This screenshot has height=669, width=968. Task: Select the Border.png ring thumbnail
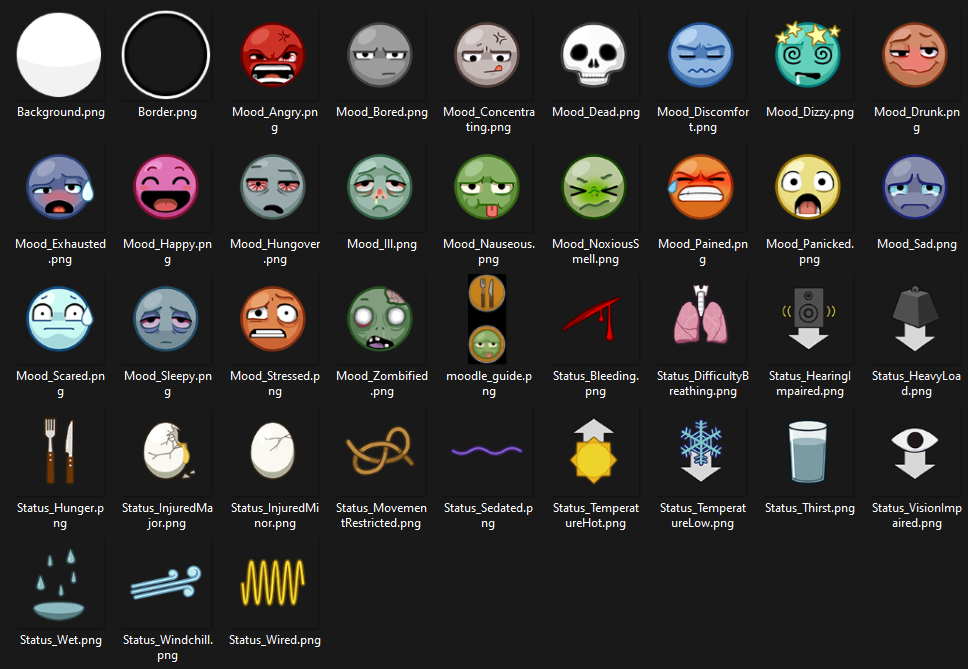click(x=166, y=55)
